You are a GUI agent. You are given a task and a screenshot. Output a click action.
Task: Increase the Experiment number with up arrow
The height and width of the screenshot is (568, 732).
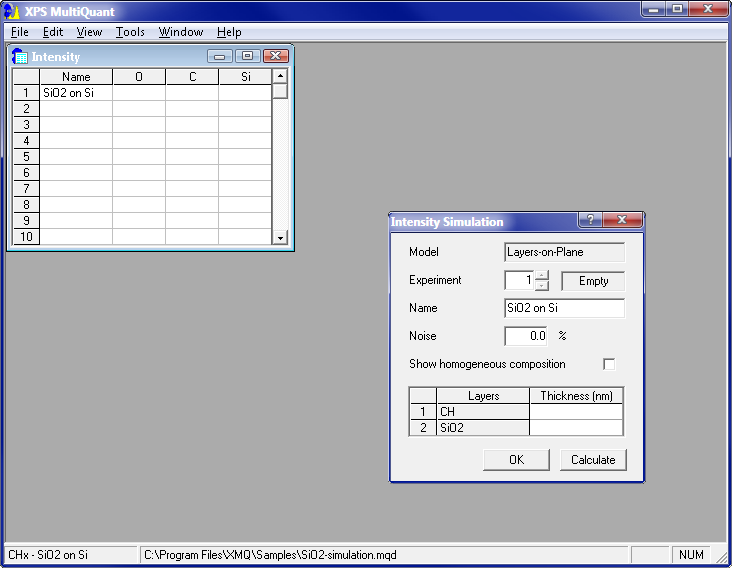click(541, 276)
